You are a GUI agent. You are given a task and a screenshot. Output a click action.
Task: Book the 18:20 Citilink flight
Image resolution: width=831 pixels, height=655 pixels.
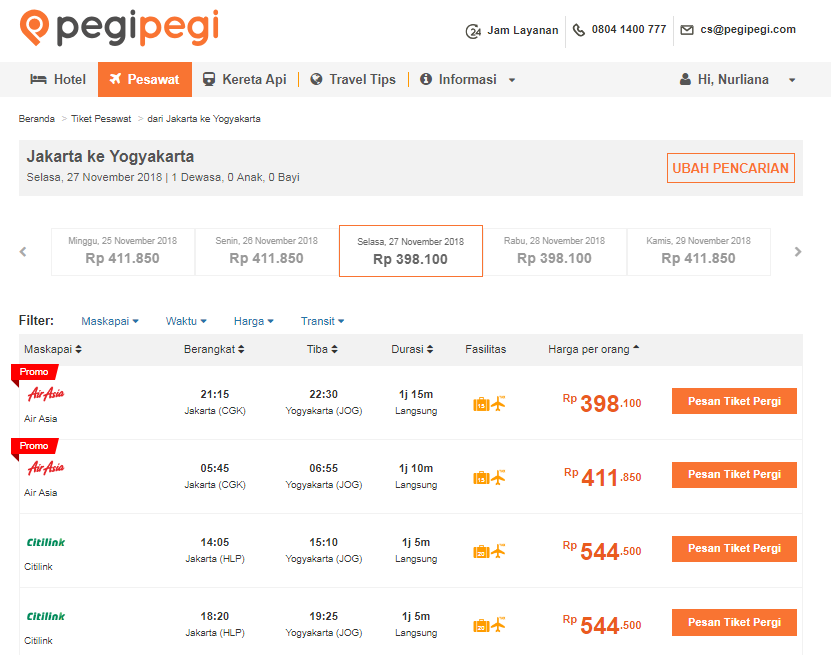(734, 622)
